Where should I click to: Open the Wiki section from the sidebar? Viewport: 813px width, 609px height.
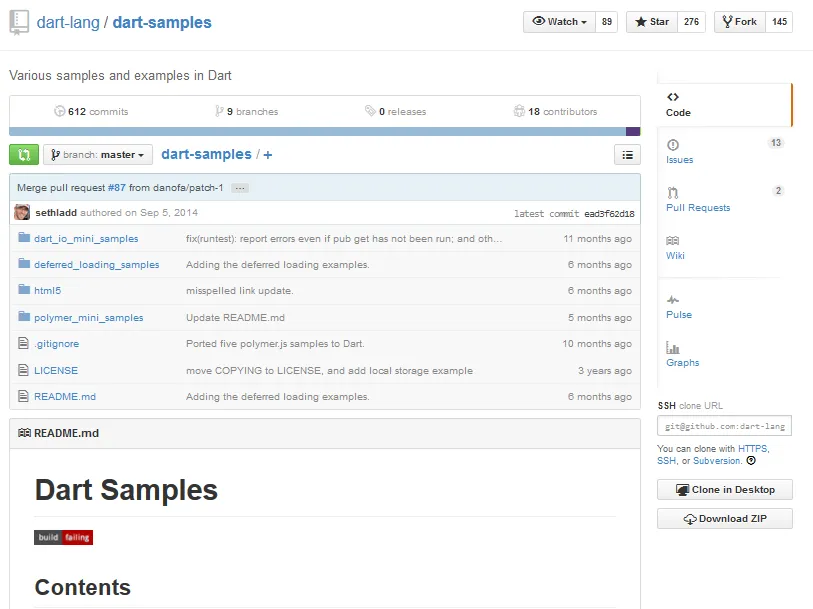(x=675, y=255)
